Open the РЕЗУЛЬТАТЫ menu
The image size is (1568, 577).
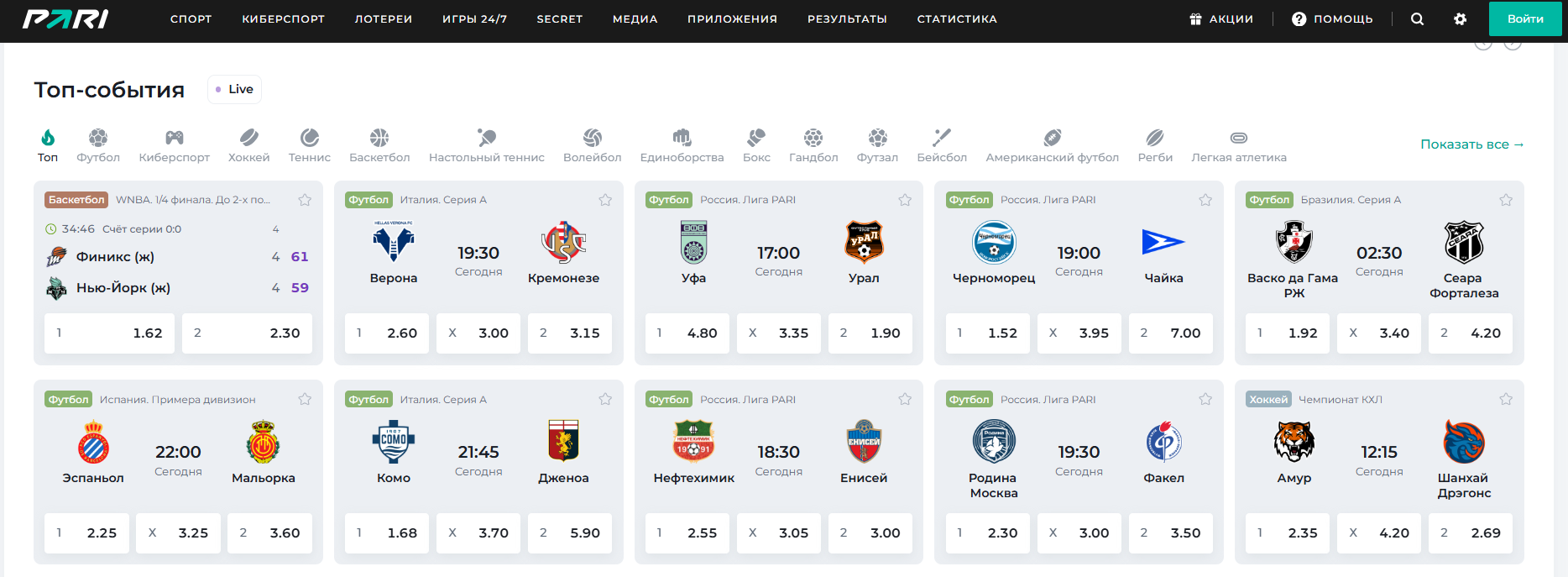[847, 18]
